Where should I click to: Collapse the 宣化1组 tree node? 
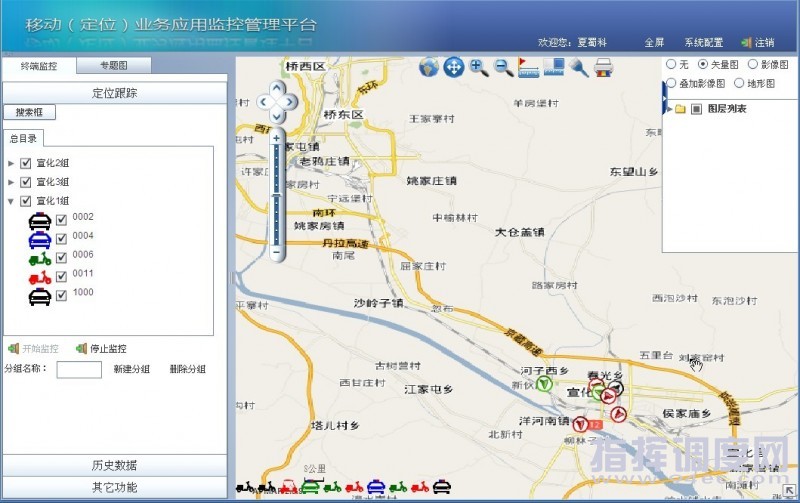(x=11, y=201)
